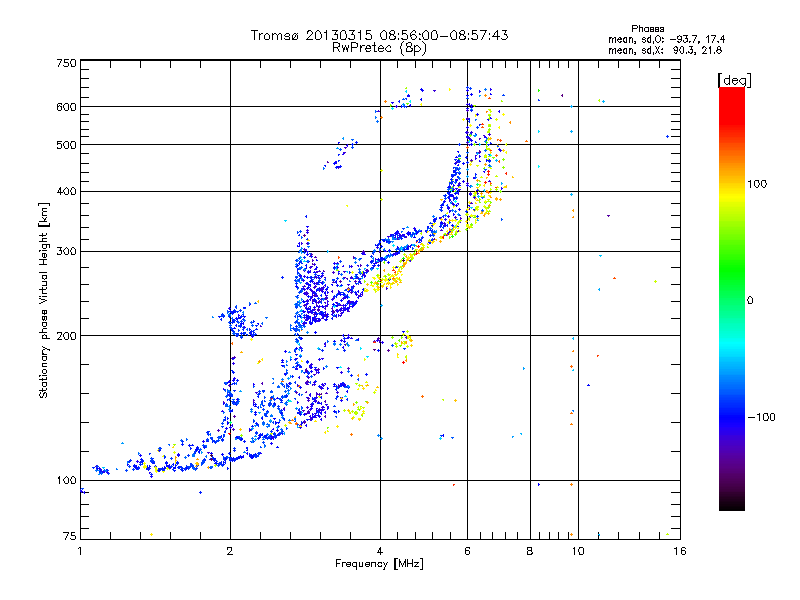Click the x-axis tick label '1'
The width and height of the screenshot is (800, 600).
pos(80,551)
